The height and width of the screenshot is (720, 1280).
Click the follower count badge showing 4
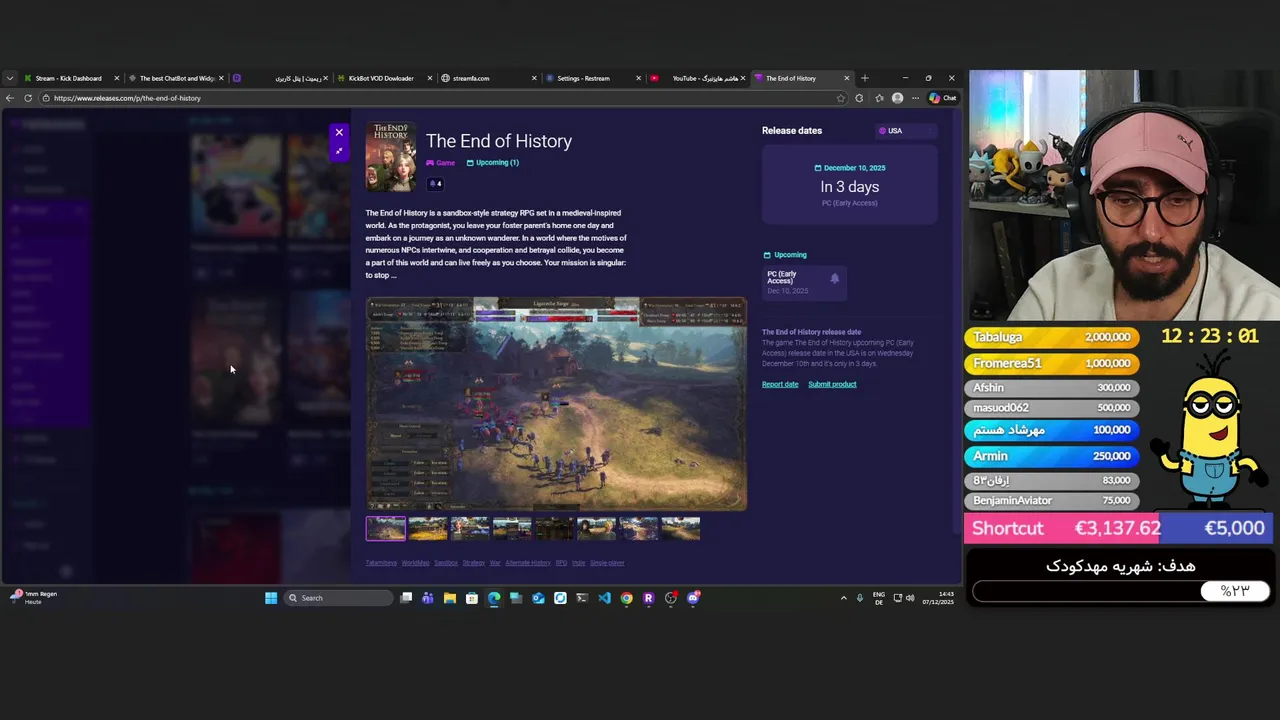click(435, 184)
